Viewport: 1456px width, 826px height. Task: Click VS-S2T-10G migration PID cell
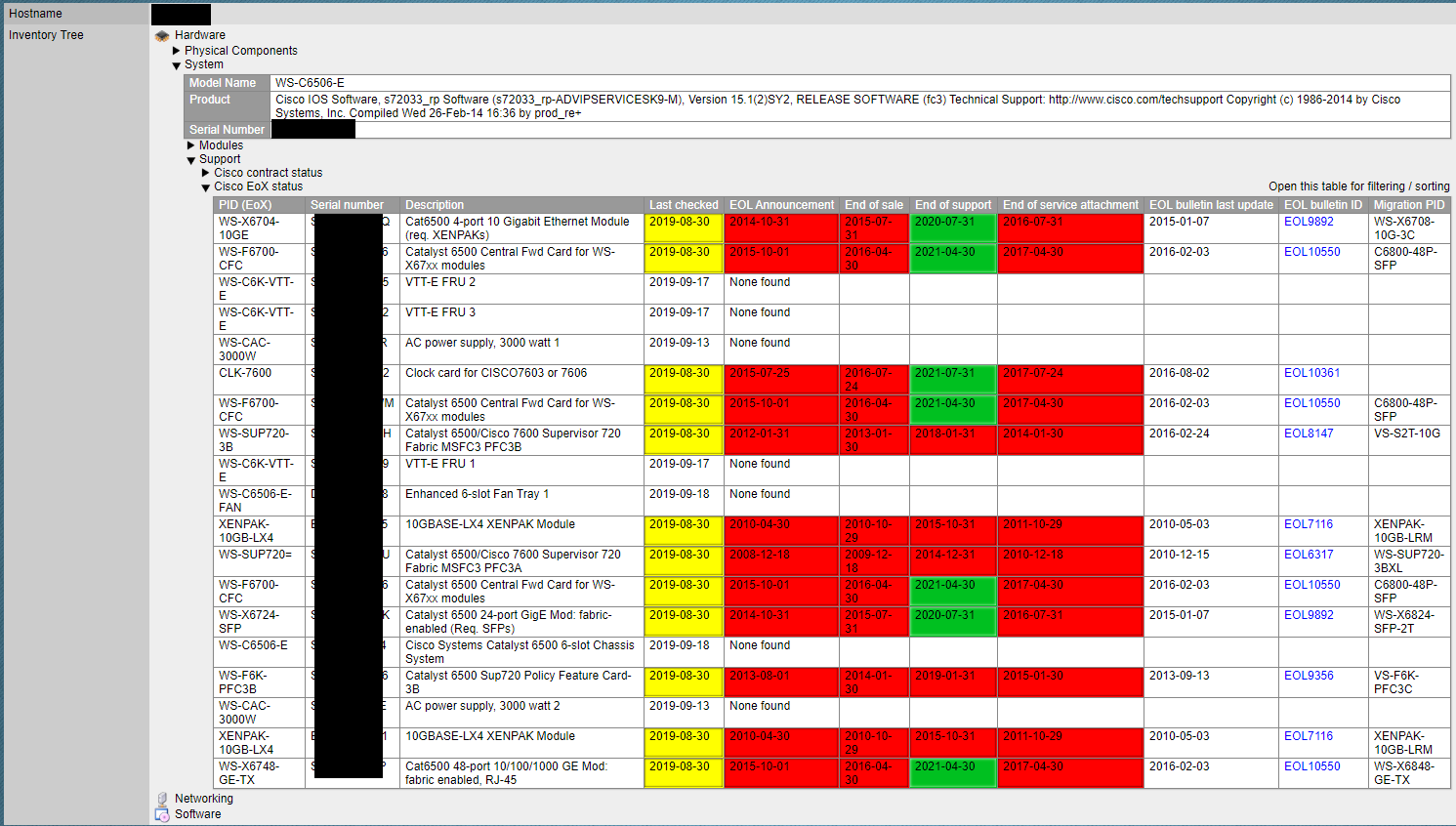(1409, 440)
